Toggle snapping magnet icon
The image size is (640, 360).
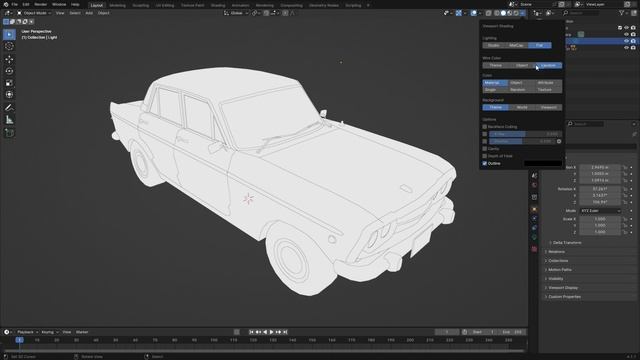[x=266, y=13]
